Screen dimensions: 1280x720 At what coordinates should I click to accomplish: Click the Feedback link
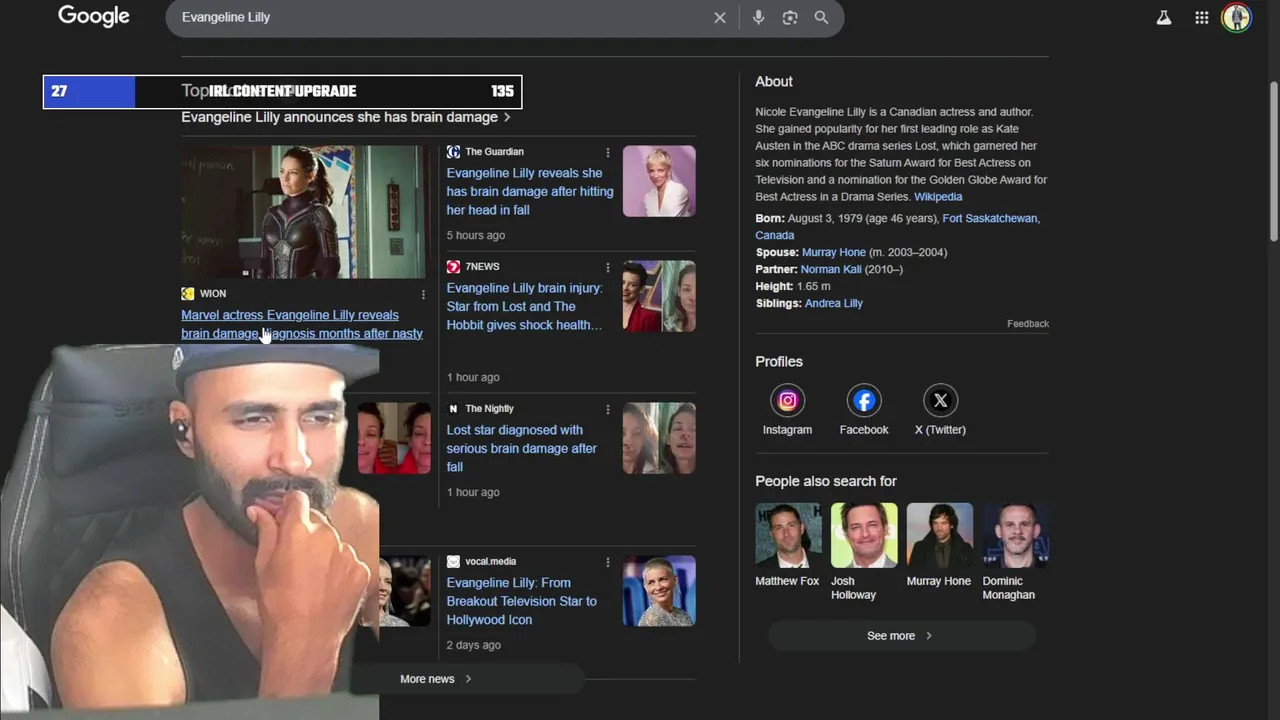(x=1028, y=324)
